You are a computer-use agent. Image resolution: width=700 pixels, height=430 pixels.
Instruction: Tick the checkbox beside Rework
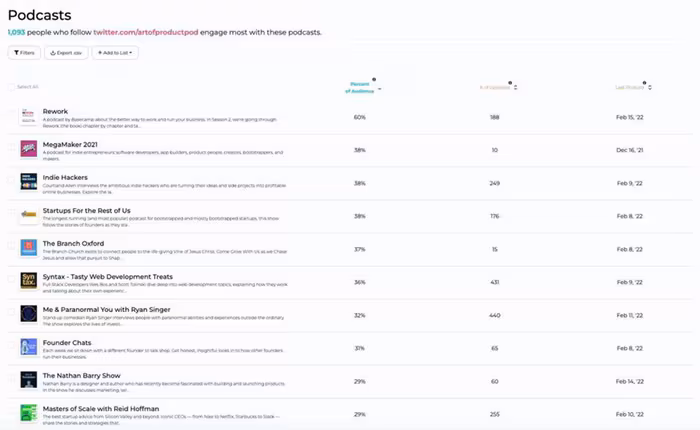click(12, 117)
